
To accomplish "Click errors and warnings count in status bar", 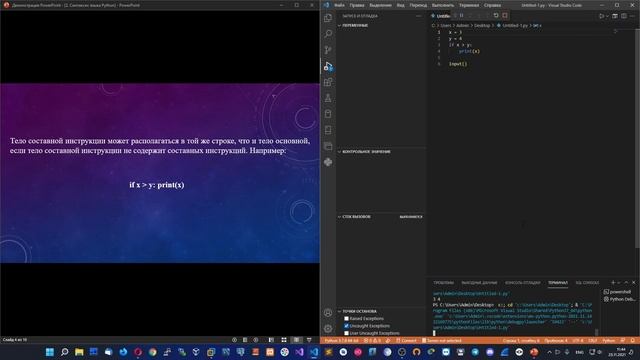I will (372, 340).
